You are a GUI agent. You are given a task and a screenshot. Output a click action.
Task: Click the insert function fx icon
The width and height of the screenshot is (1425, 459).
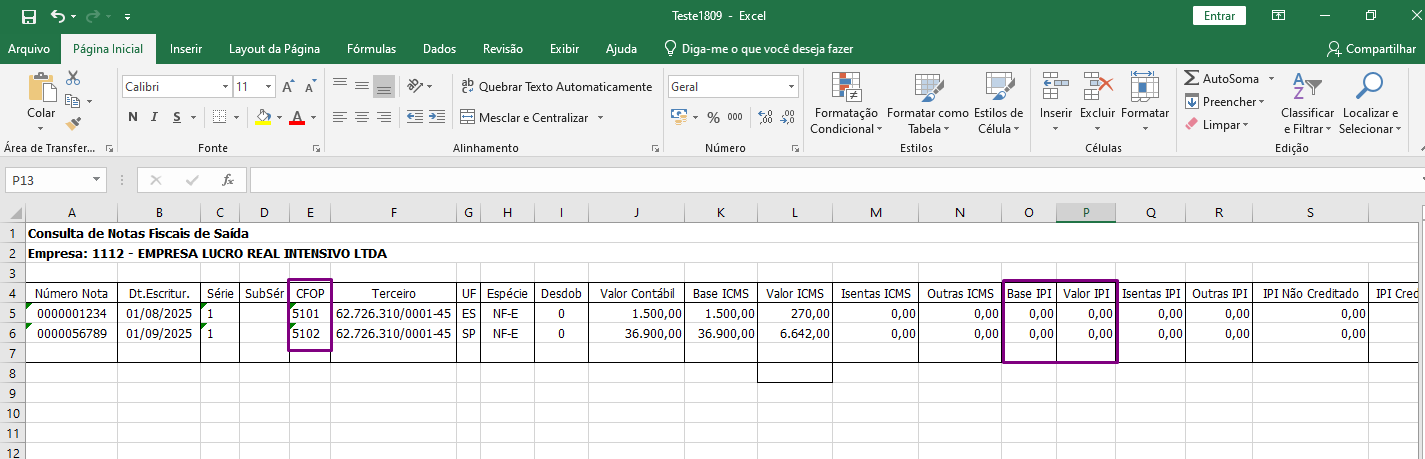(x=228, y=180)
